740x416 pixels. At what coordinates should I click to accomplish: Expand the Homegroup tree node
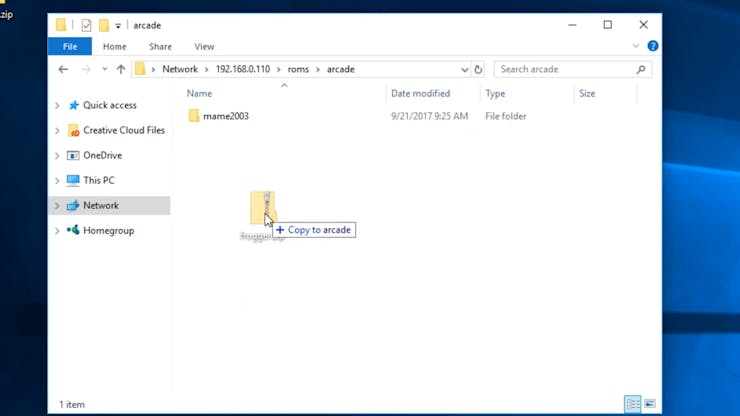[x=57, y=230]
